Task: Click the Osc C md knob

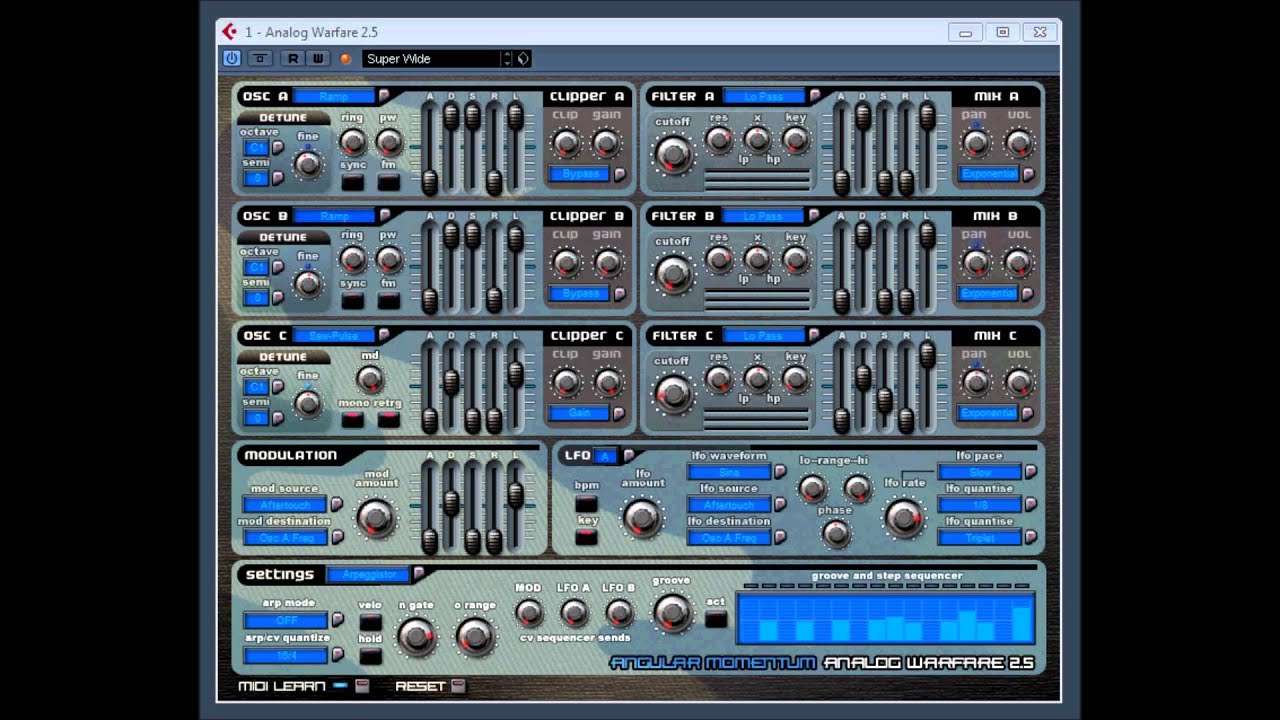Action: pyautogui.click(x=370, y=379)
